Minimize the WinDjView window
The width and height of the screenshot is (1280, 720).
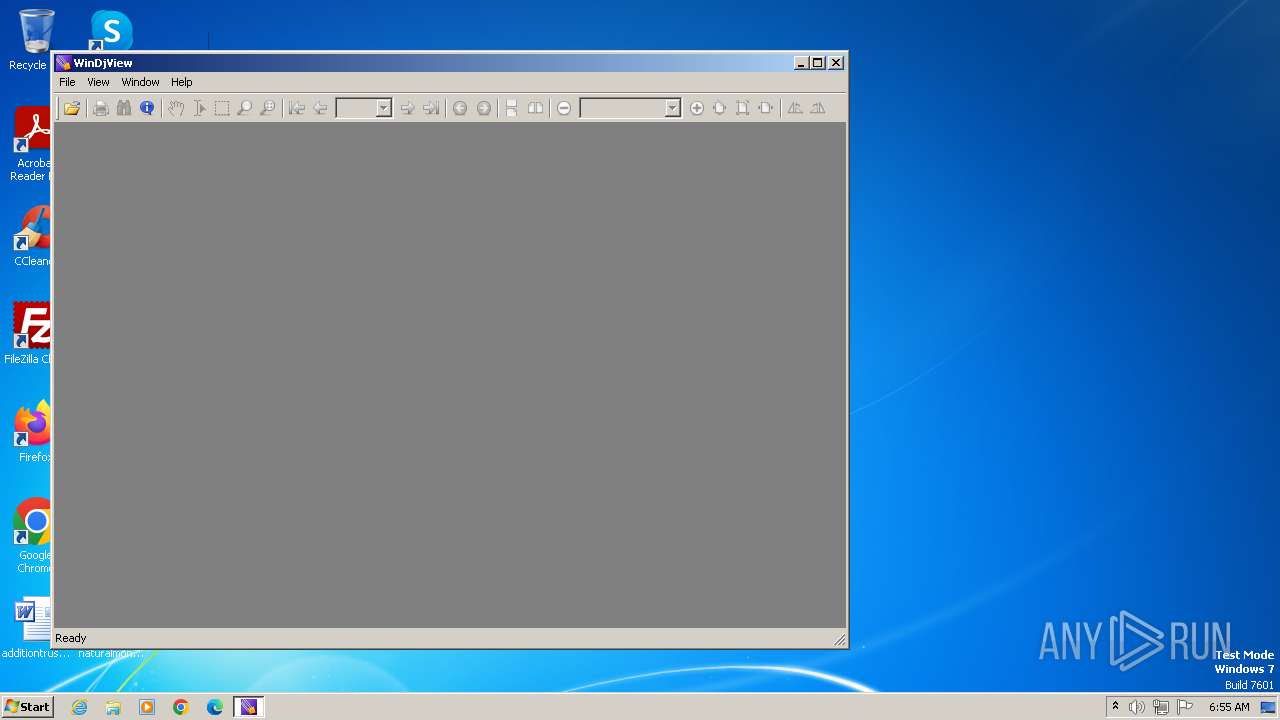tap(802, 63)
